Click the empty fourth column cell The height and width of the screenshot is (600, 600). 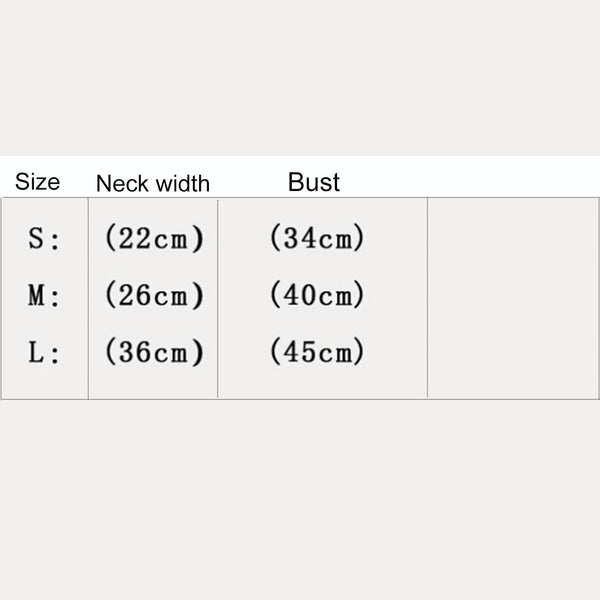click(512, 298)
